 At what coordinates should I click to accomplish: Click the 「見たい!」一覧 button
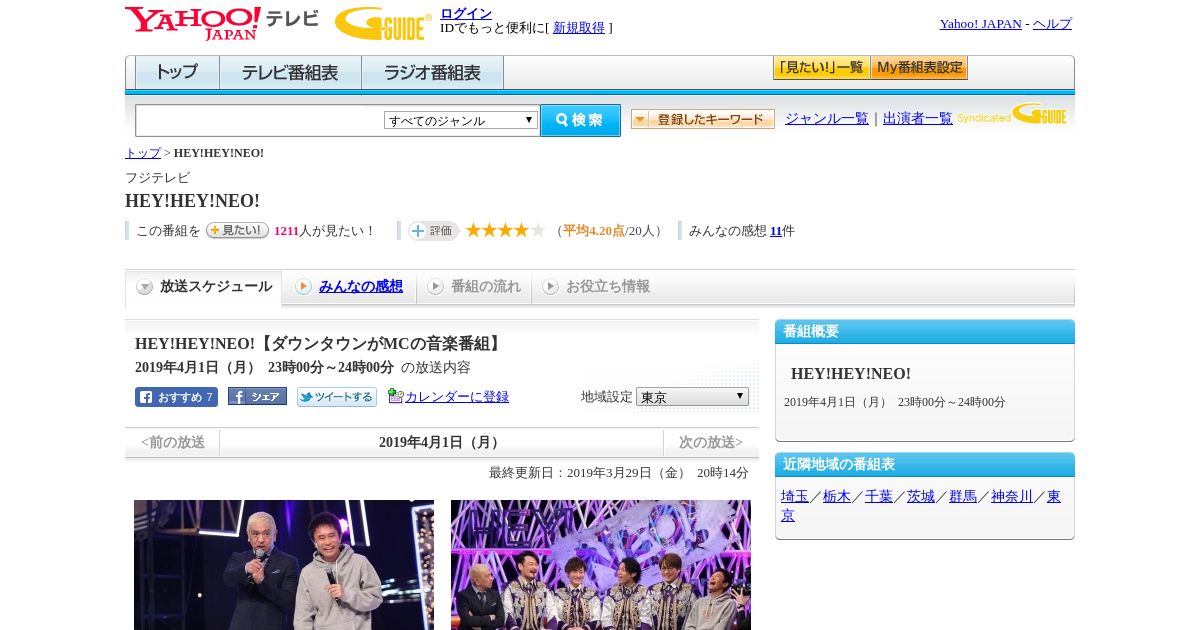click(821, 67)
